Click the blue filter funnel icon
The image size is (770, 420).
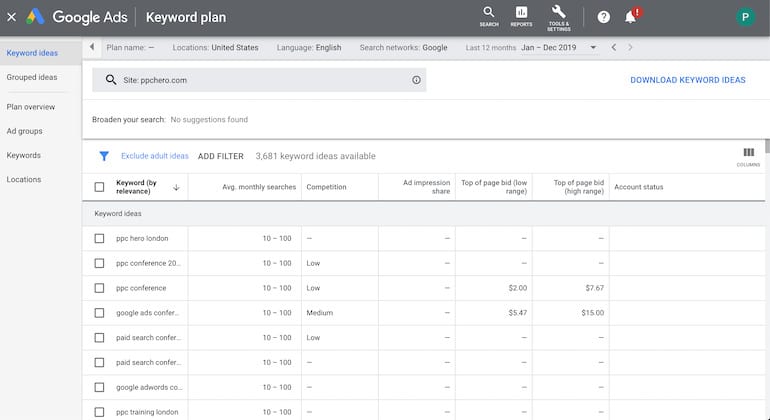pyautogui.click(x=104, y=156)
